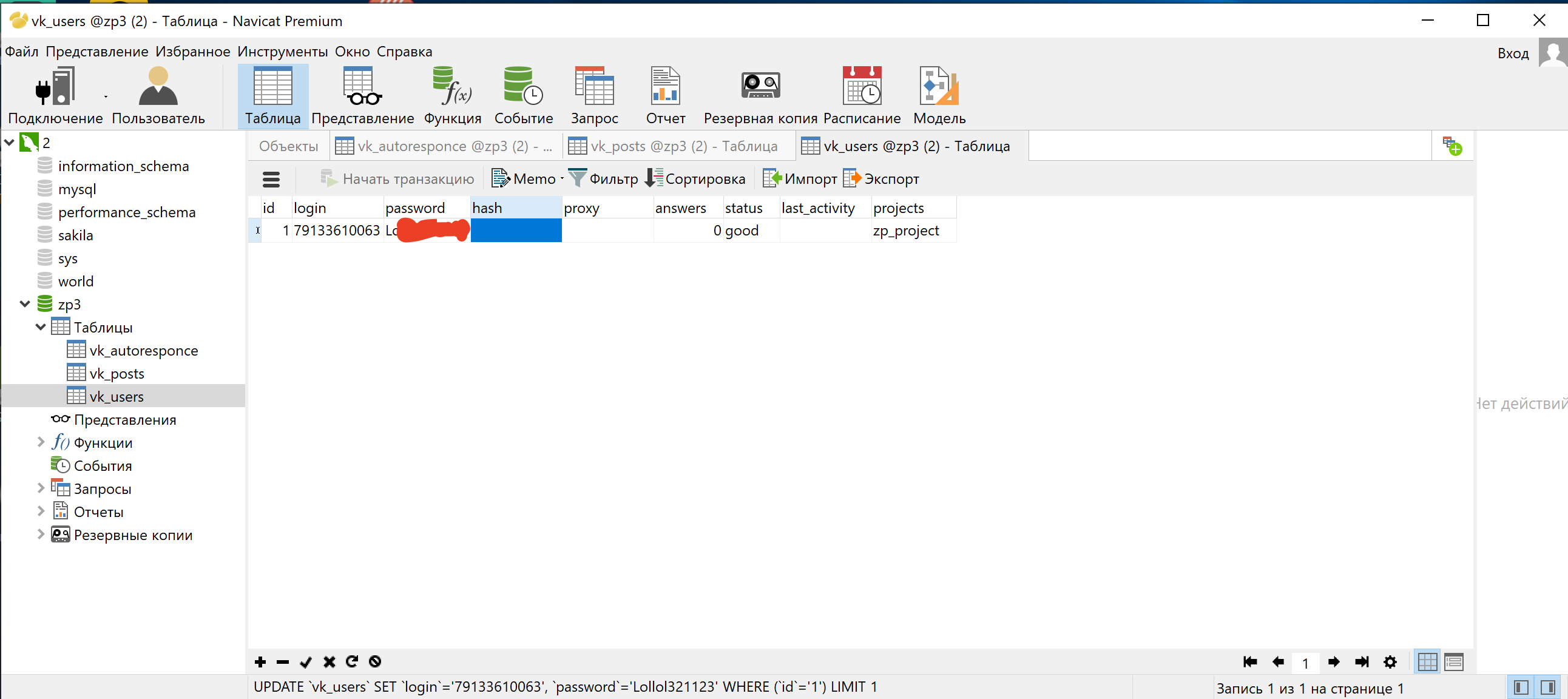
Task: Click the Экспорт button
Action: [880, 179]
